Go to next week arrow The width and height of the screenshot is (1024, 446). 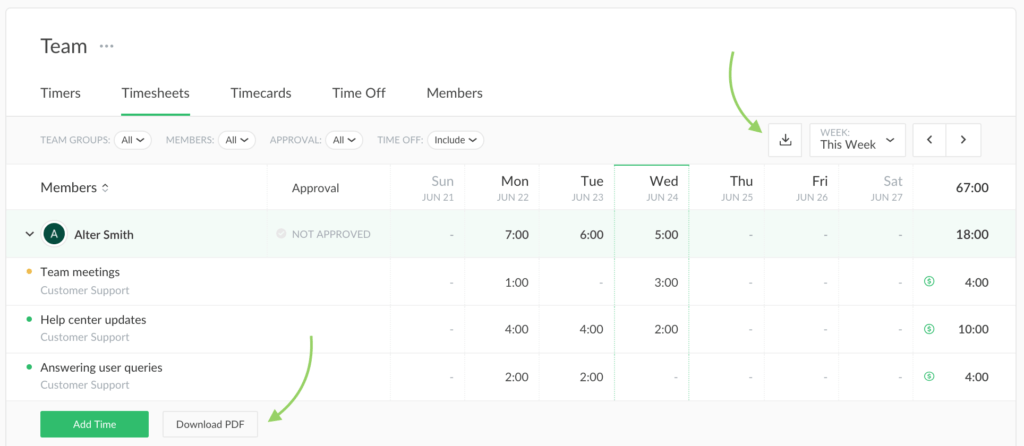[x=963, y=140]
